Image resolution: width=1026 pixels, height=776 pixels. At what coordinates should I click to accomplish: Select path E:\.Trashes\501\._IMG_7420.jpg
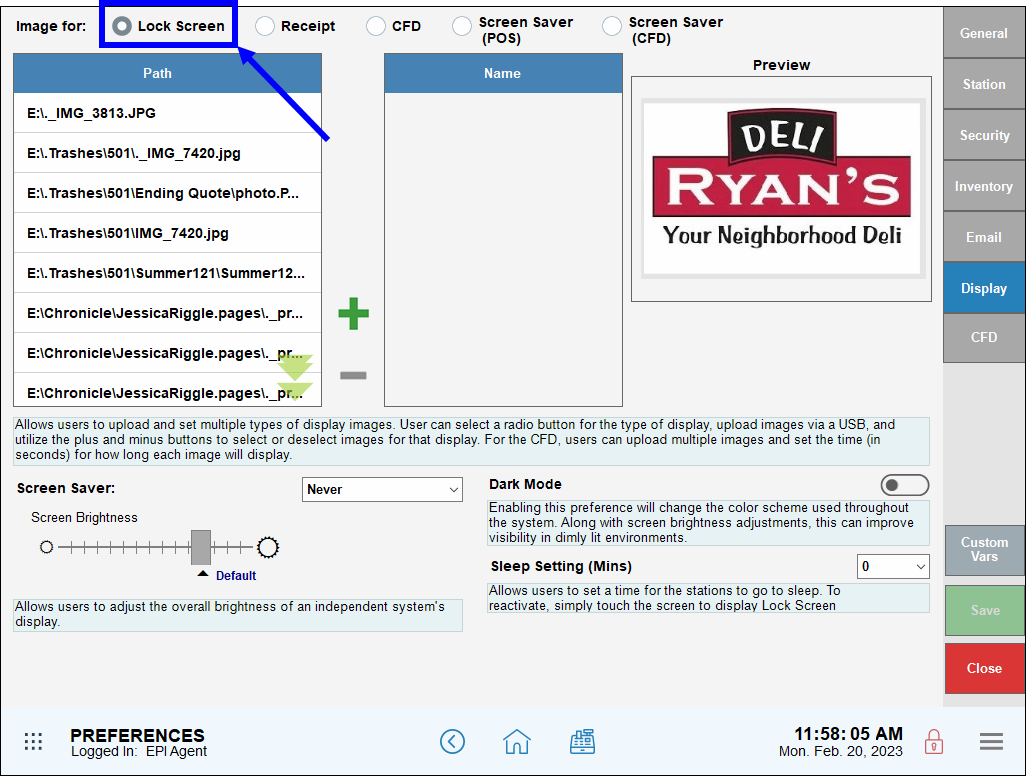(168, 153)
